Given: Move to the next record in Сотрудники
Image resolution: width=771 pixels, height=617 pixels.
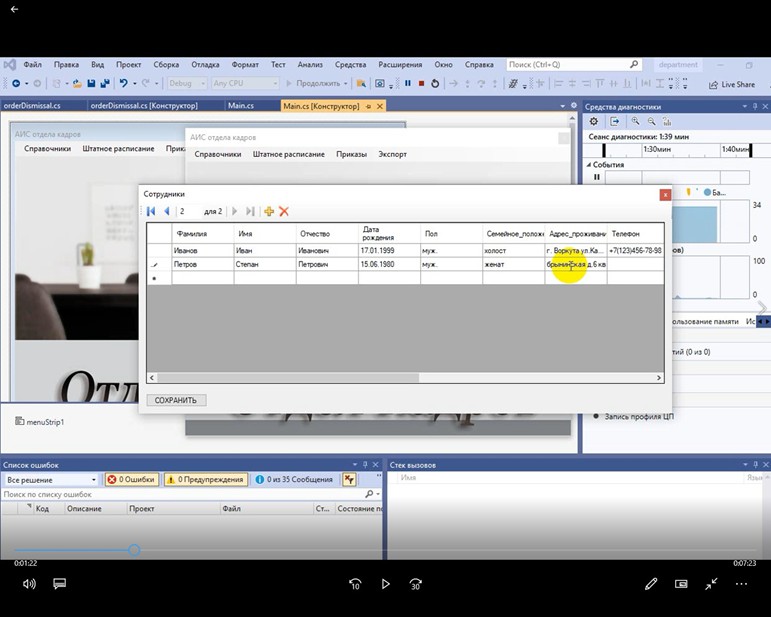Looking at the screenshot, I should coord(235,211).
